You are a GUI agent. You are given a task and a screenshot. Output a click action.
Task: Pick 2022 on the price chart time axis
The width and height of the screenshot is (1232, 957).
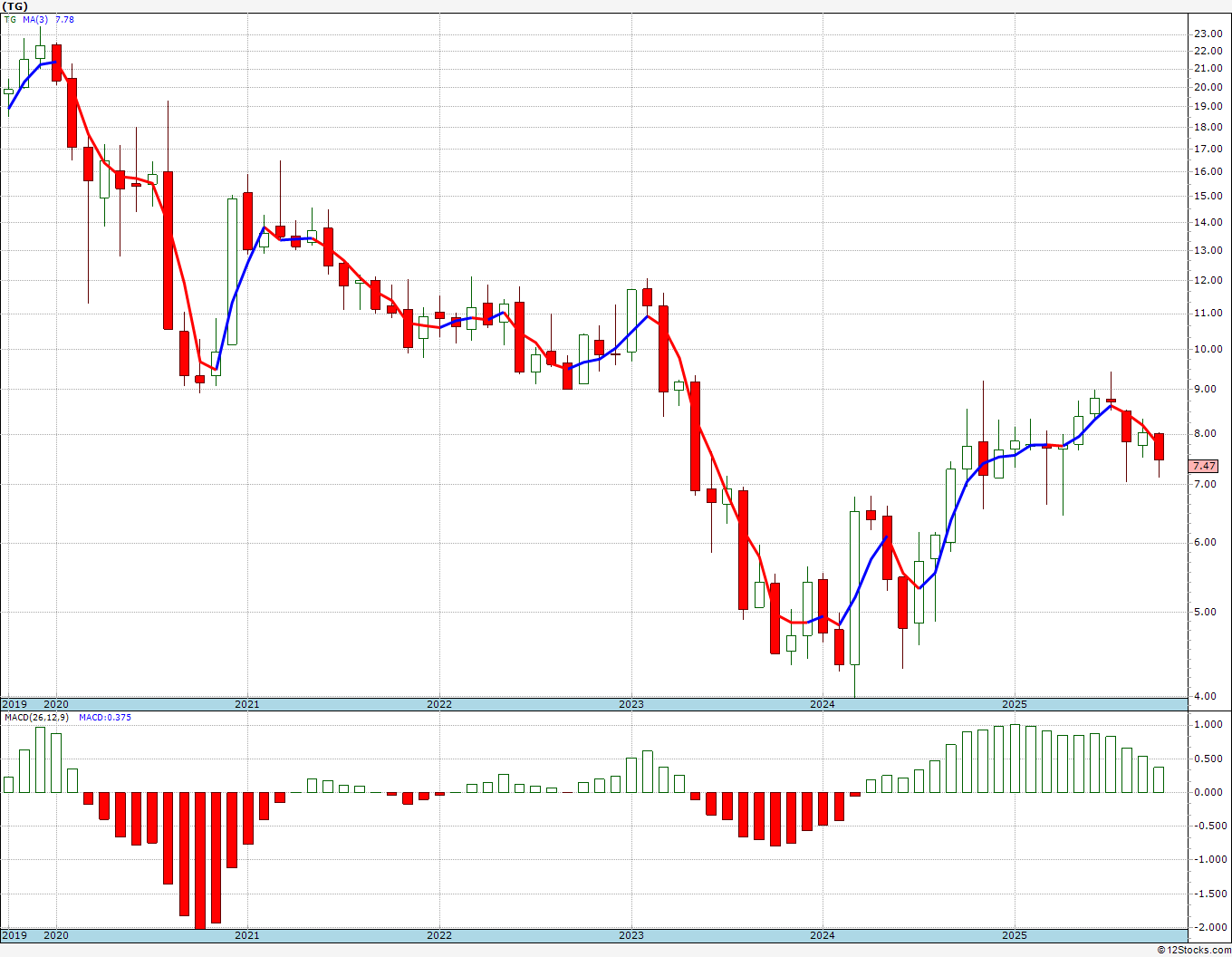tap(439, 704)
